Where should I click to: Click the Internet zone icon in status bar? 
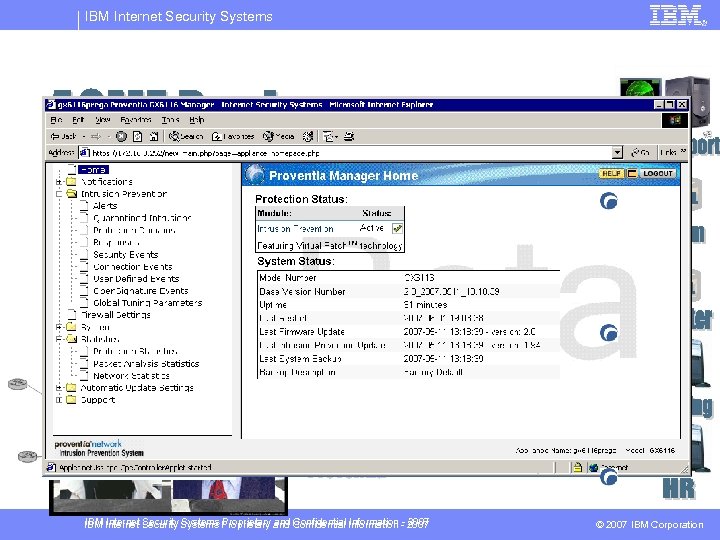(594, 467)
